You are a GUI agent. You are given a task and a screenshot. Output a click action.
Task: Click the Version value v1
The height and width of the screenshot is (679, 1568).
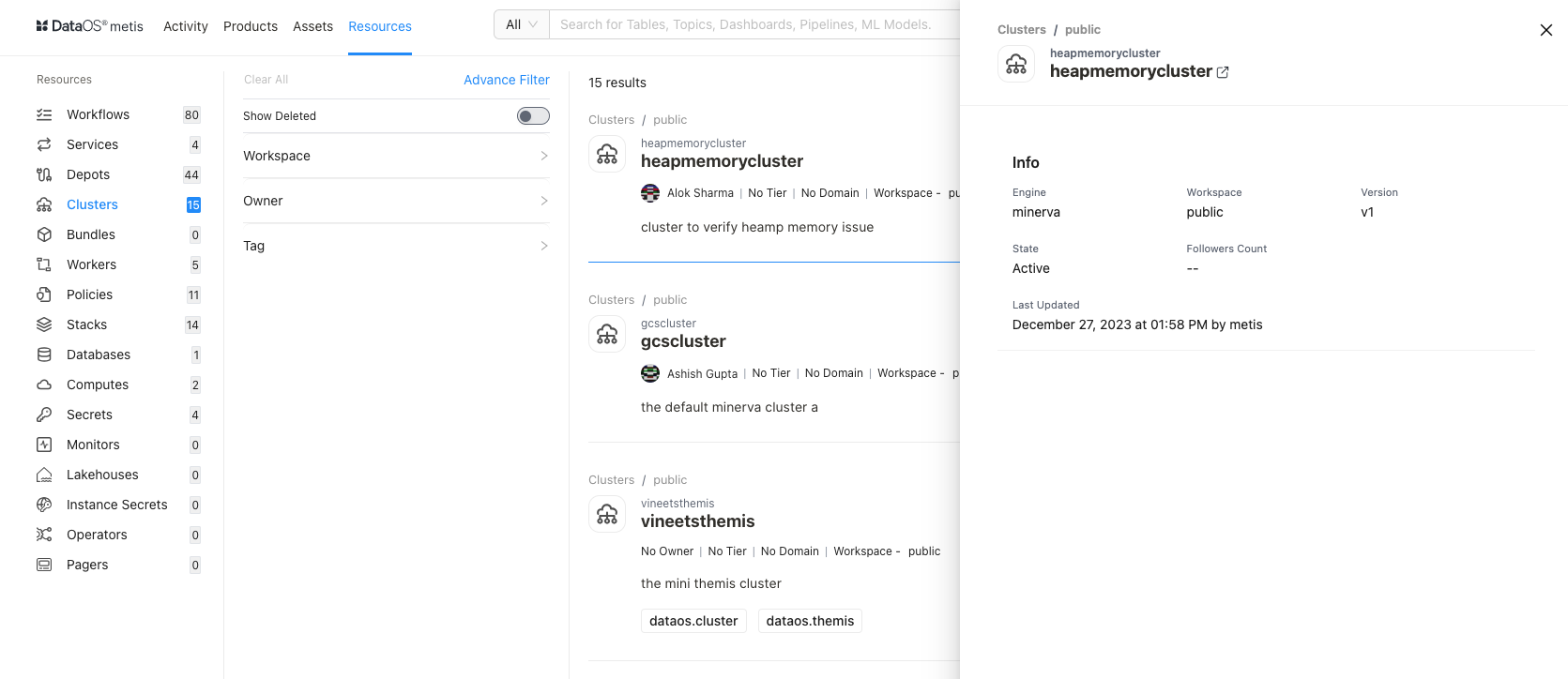click(x=1367, y=212)
